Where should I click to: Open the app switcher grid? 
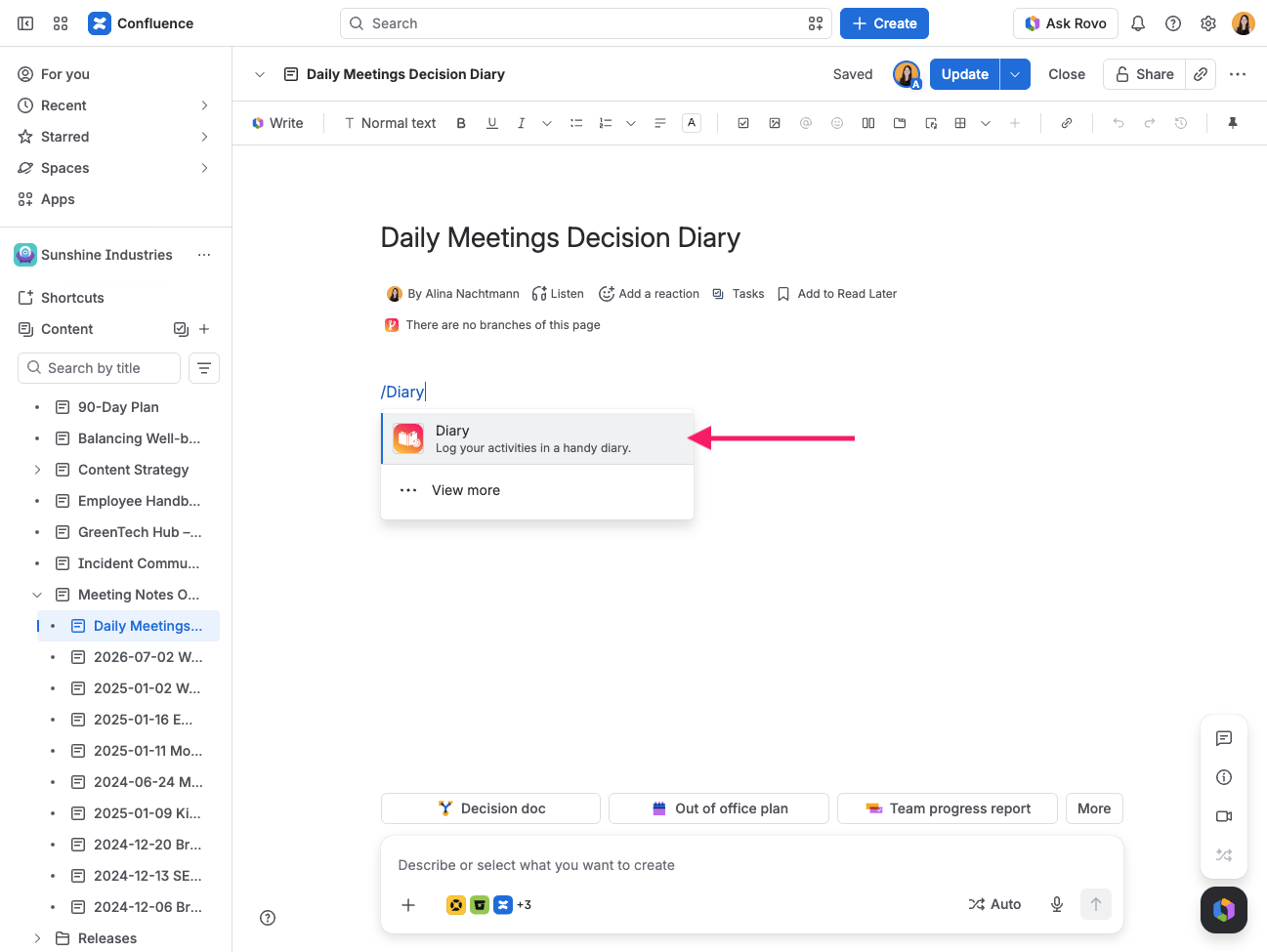61,23
